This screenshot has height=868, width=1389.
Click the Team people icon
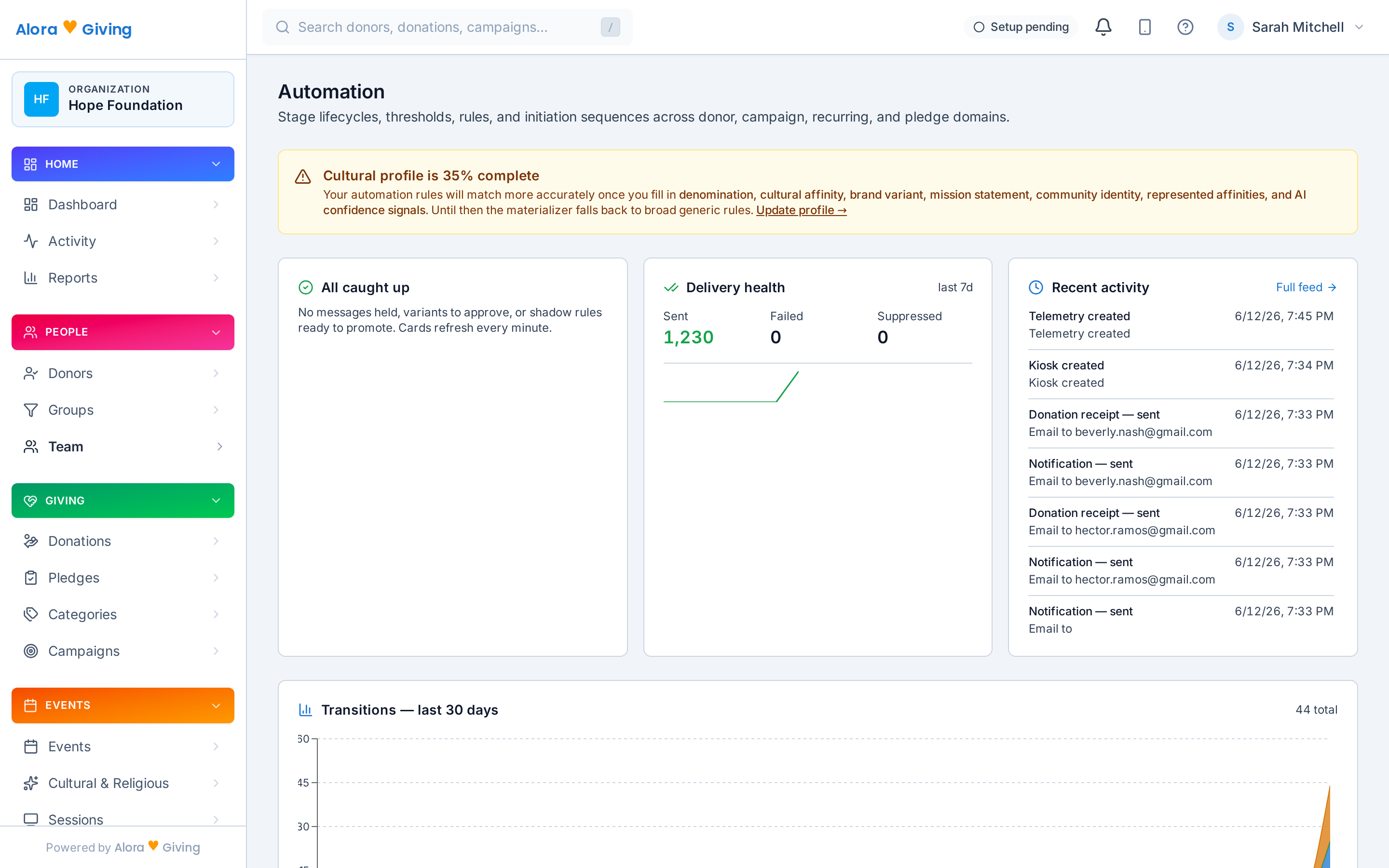point(31,447)
